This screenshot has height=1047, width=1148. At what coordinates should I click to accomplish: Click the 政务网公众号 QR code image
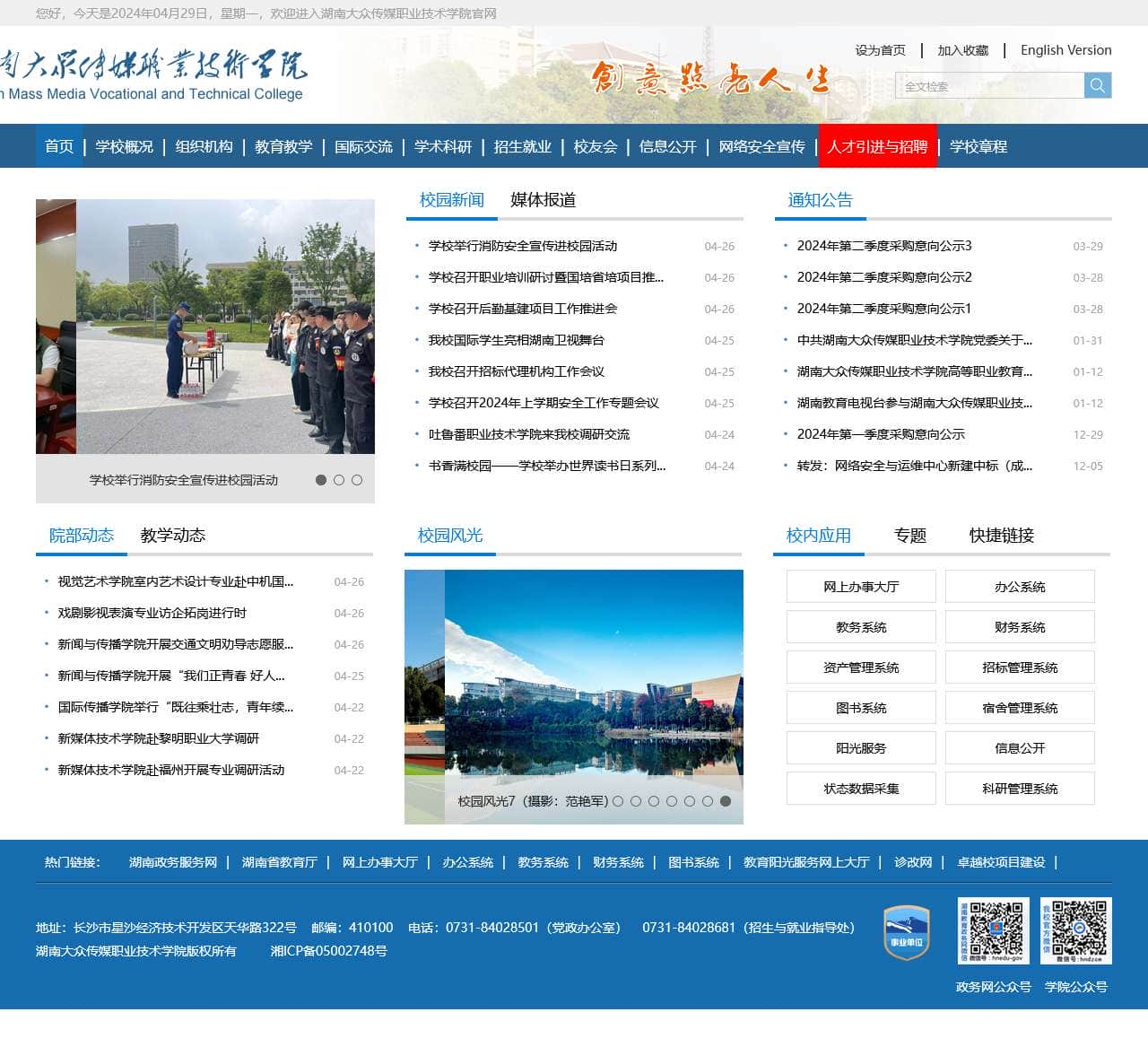click(993, 930)
